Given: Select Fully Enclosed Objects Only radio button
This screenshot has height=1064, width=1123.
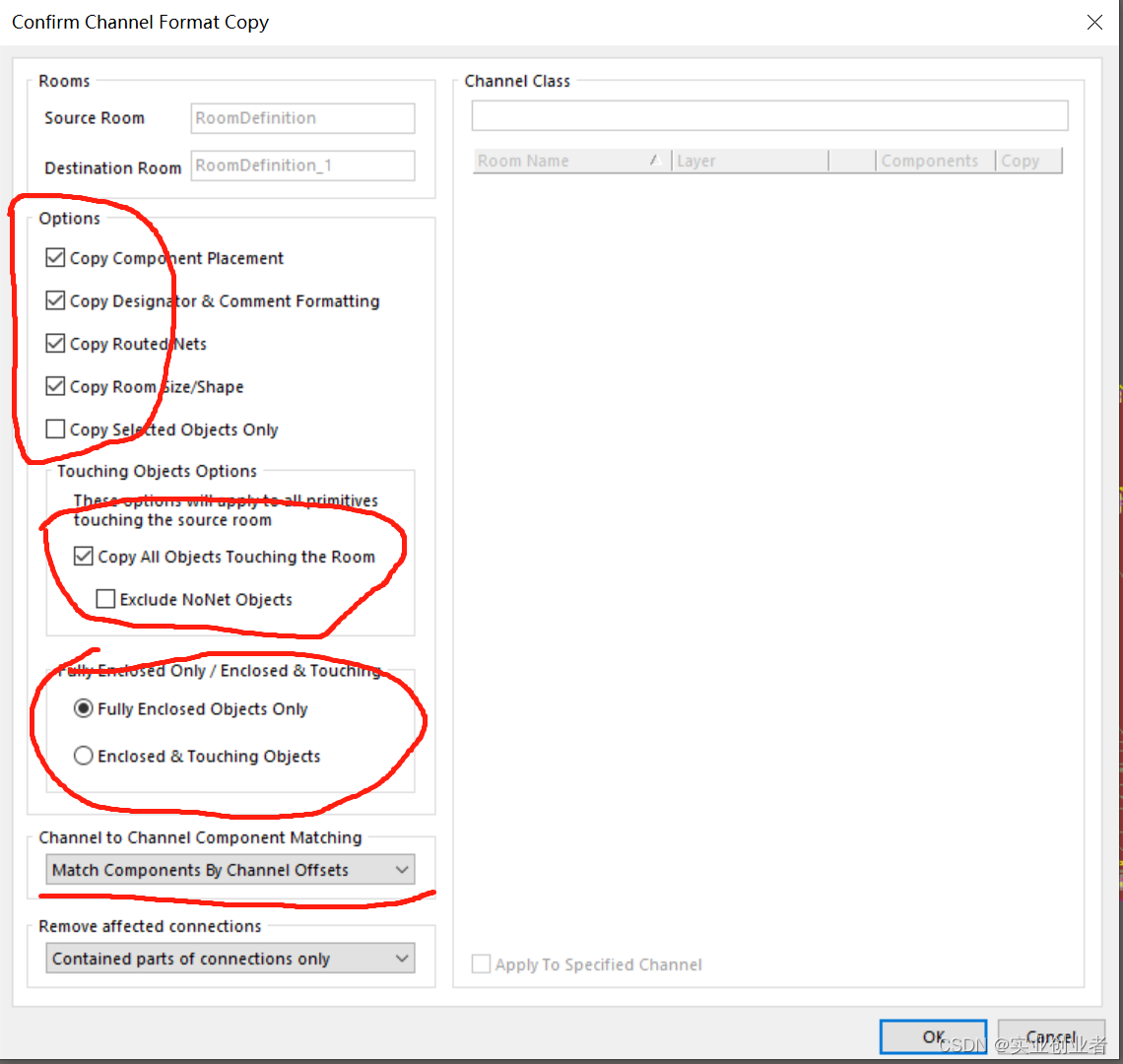Looking at the screenshot, I should tap(83, 708).
